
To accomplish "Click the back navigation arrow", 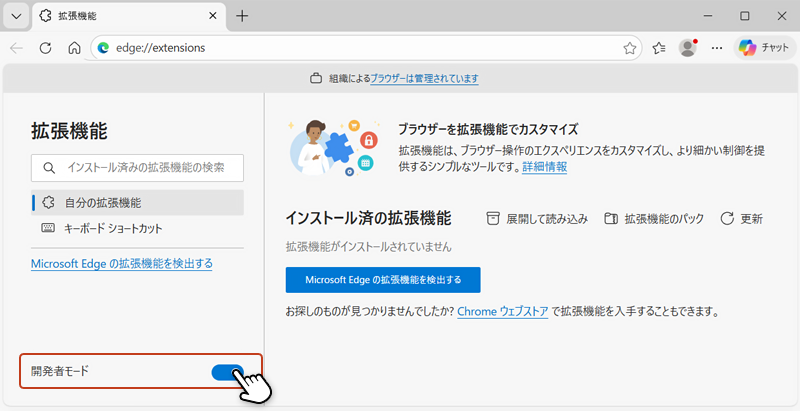I will pyautogui.click(x=16, y=48).
